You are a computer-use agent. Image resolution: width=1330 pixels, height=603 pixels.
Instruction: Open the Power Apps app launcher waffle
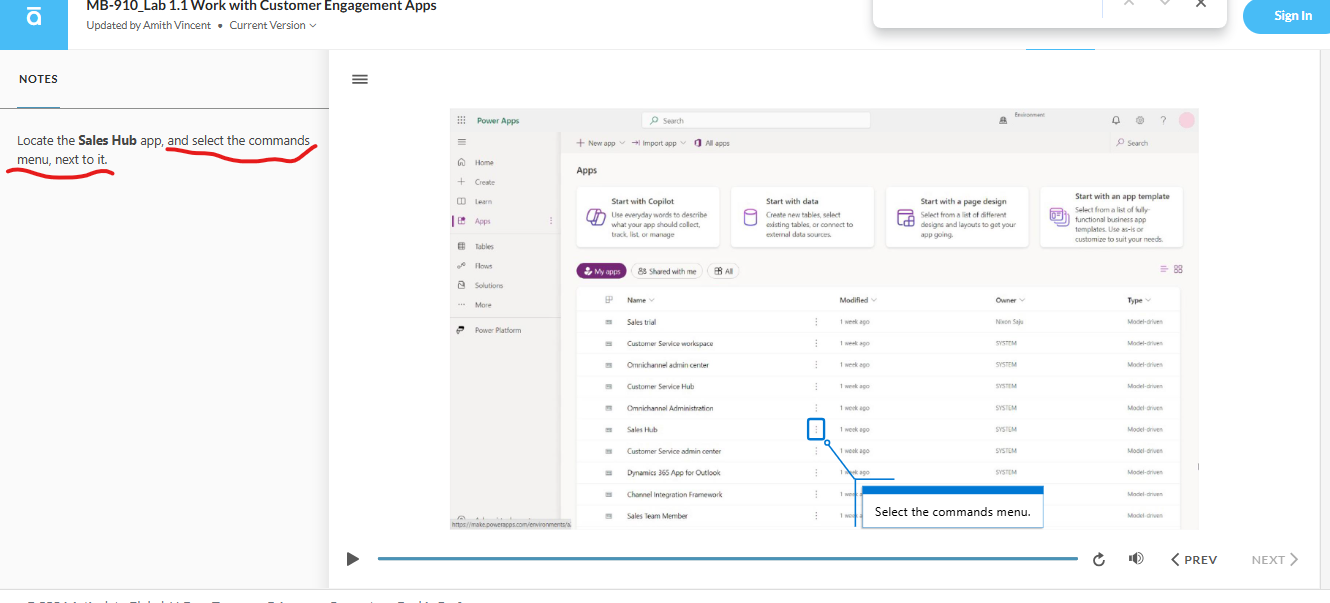[461, 120]
